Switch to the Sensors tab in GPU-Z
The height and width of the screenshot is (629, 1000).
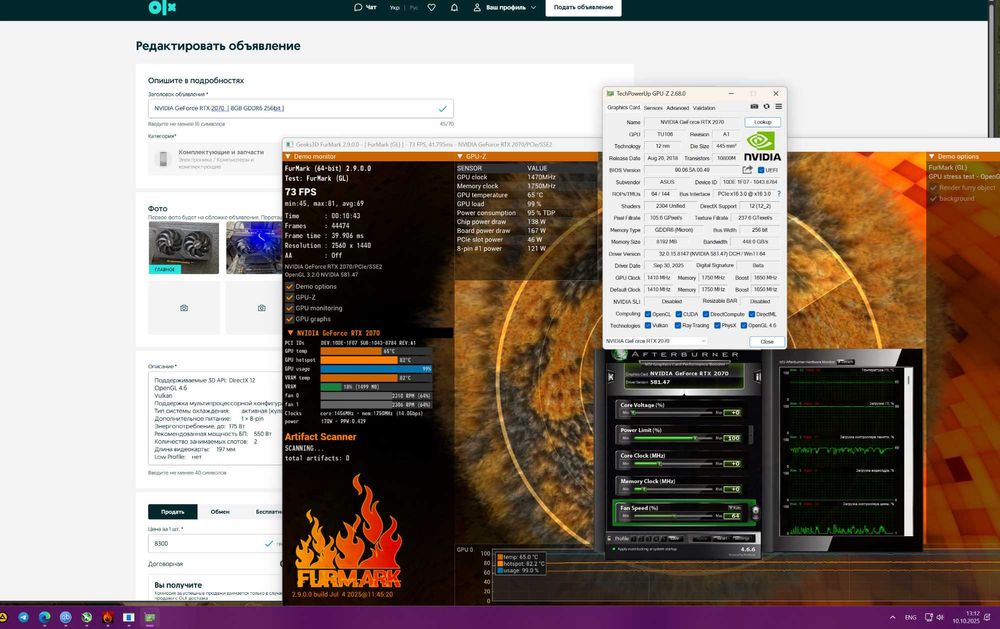tap(653, 107)
